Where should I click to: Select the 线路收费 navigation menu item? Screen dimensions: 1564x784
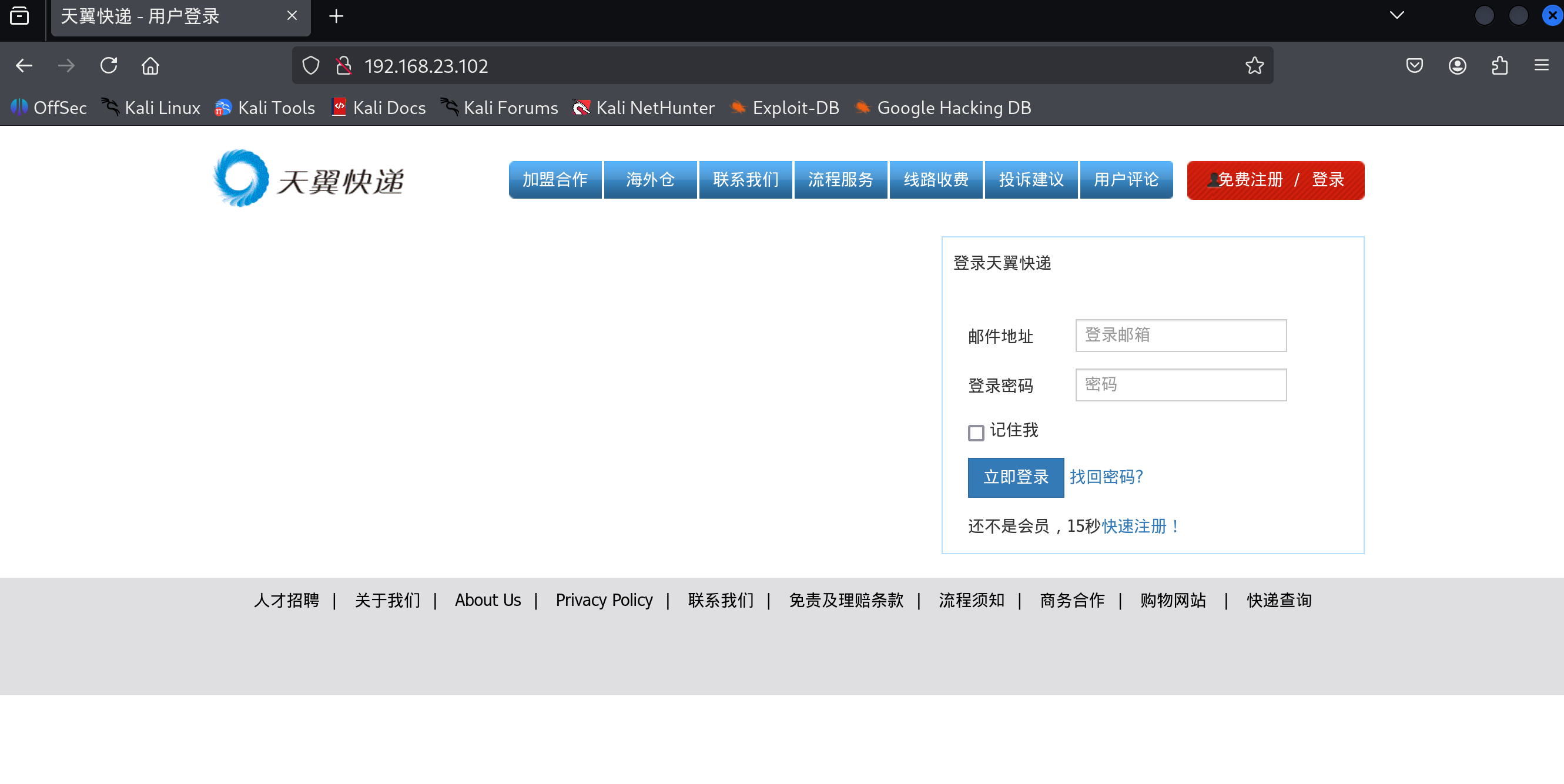point(936,180)
